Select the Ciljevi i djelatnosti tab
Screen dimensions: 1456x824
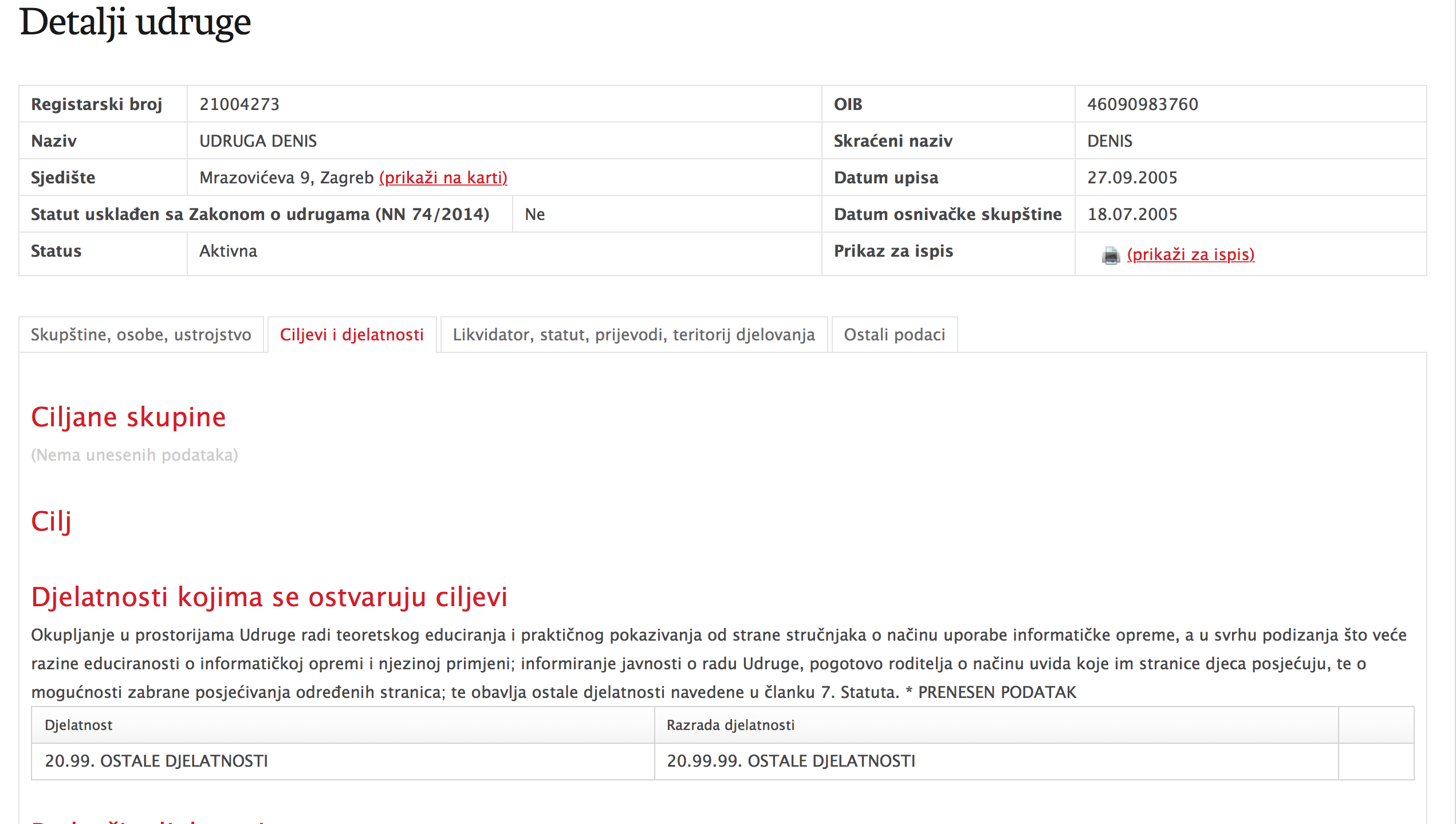pyautogui.click(x=352, y=335)
